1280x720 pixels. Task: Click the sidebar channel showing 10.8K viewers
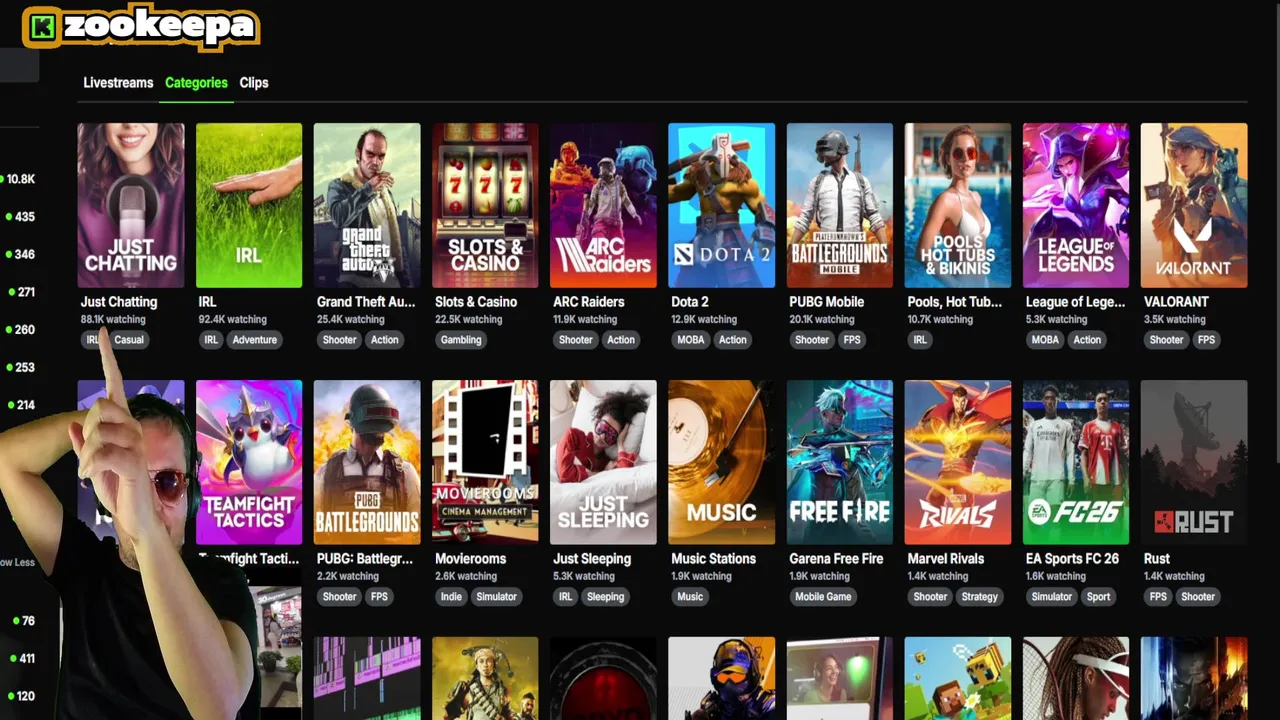pos(19,179)
